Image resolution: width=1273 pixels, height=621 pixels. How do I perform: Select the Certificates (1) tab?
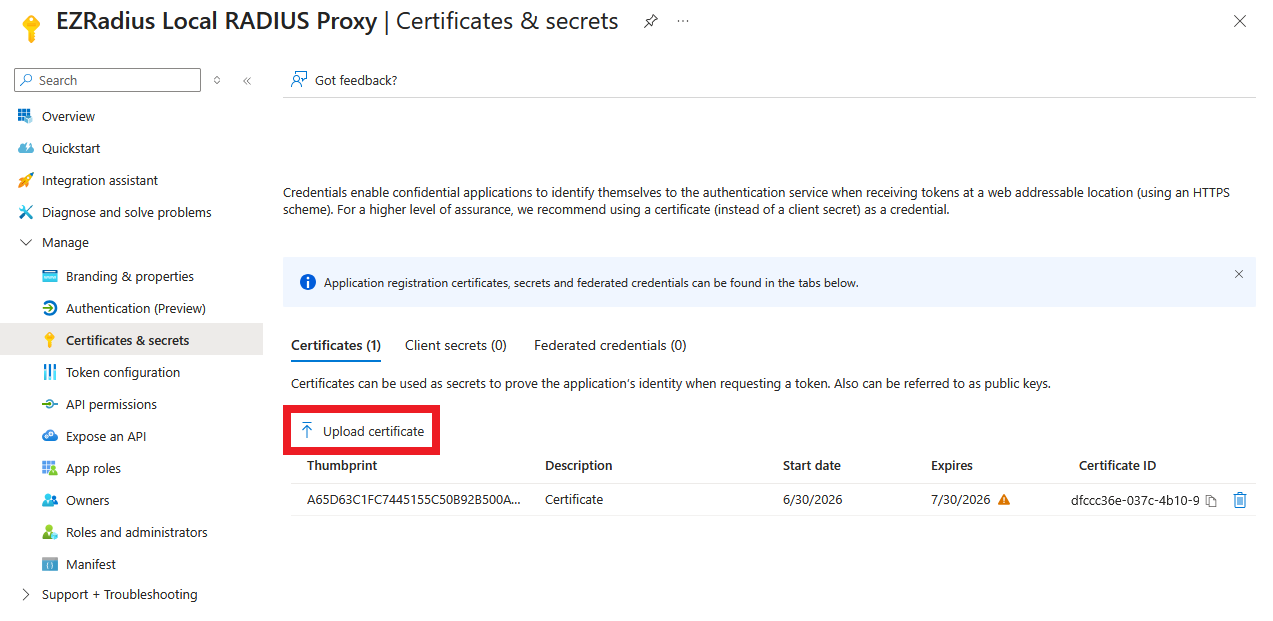pos(336,345)
